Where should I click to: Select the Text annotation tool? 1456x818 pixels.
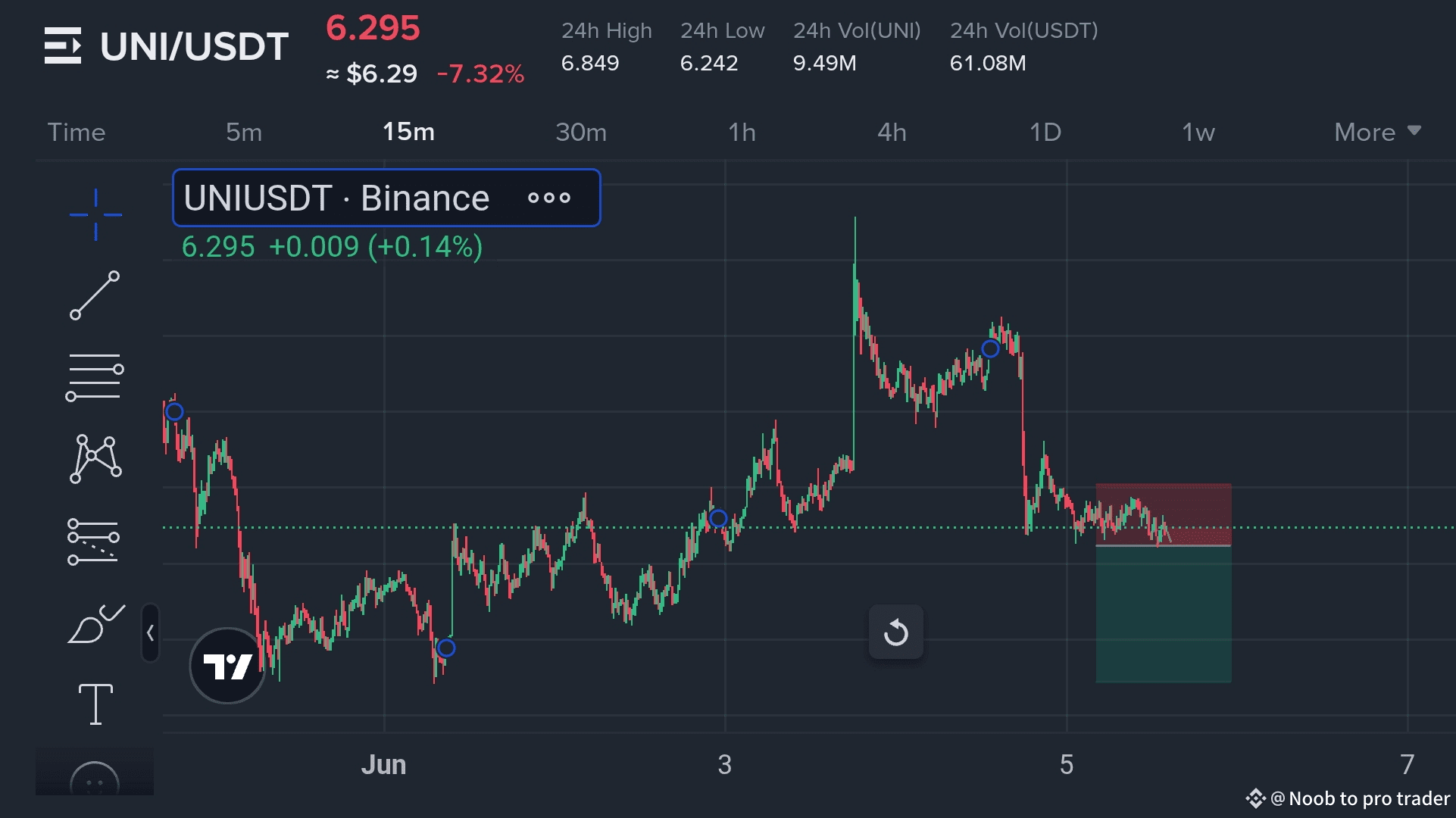pyautogui.click(x=95, y=704)
